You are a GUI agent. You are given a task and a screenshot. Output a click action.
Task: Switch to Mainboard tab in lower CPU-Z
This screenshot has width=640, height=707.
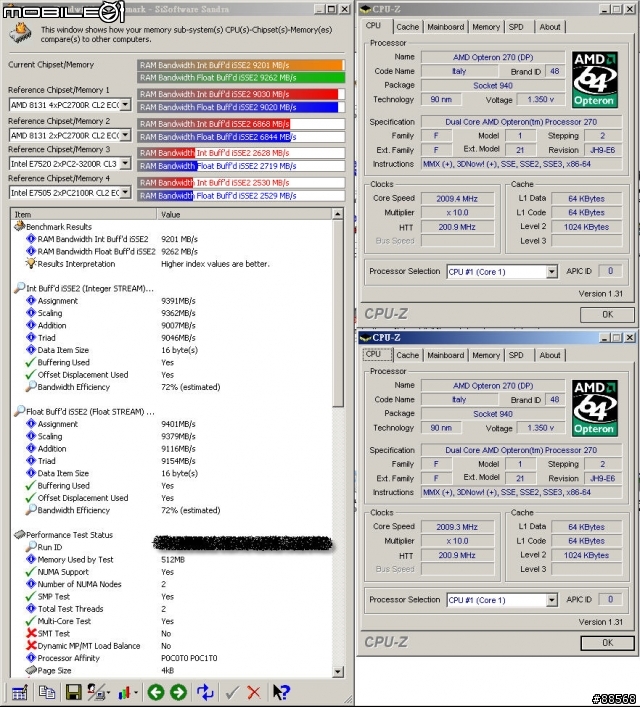(446, 355)
